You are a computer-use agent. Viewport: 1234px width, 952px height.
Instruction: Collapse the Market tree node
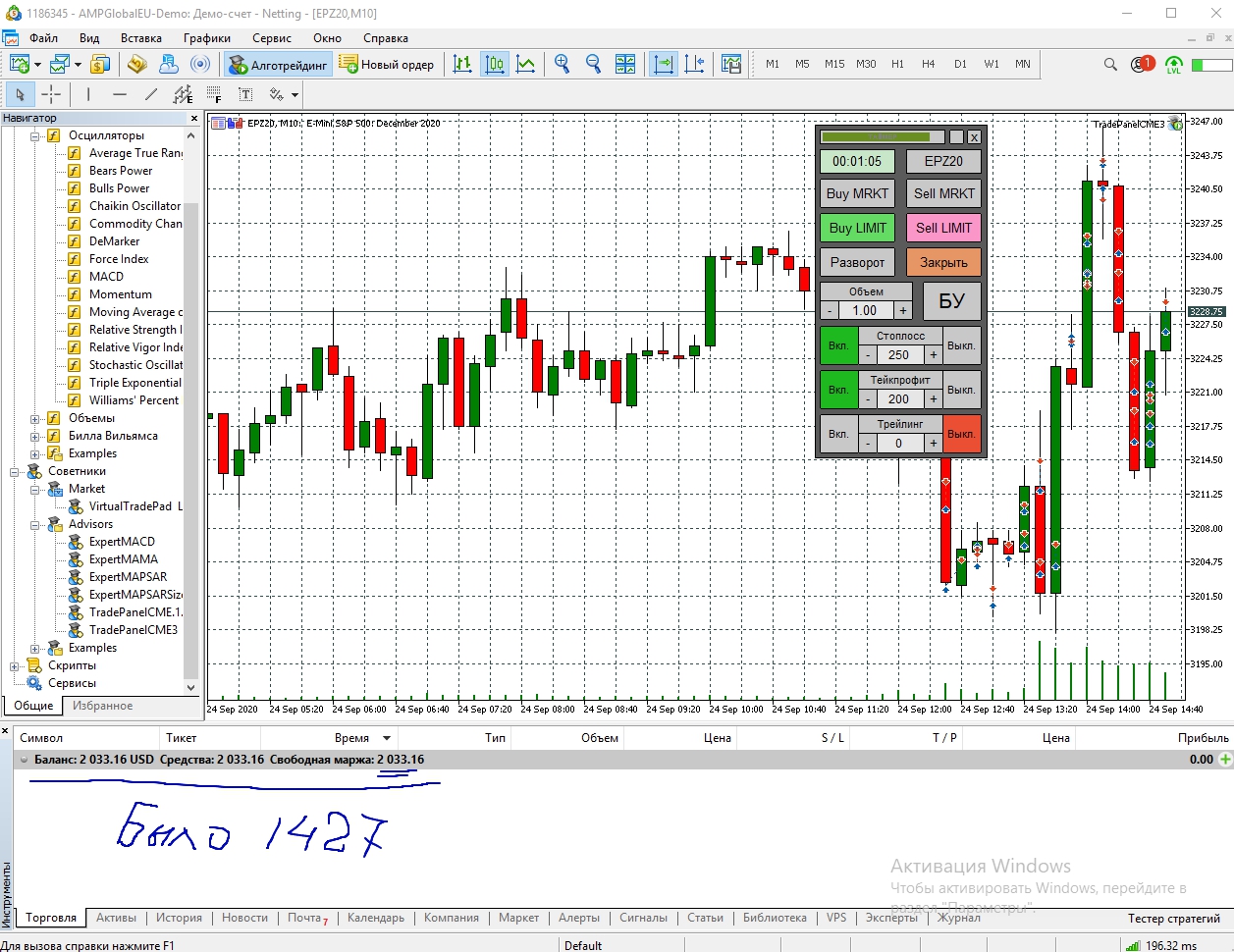34,490
